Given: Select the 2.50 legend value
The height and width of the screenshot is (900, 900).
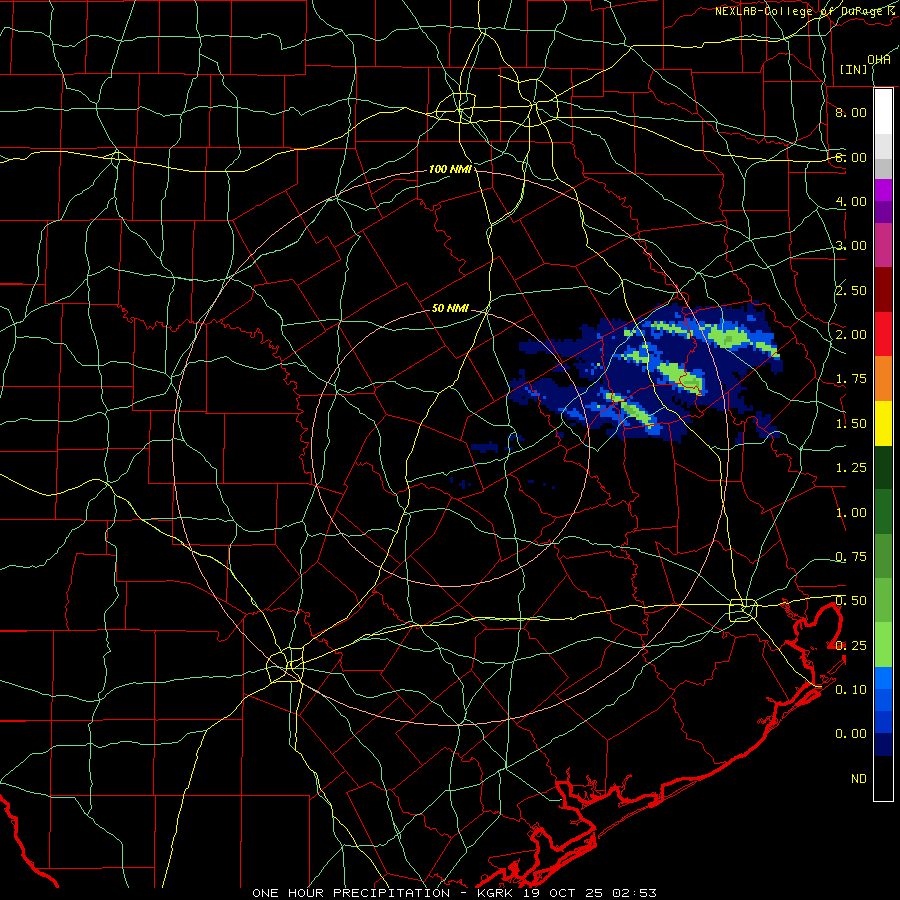Looking at the screenshot, I should coord(851,290).
